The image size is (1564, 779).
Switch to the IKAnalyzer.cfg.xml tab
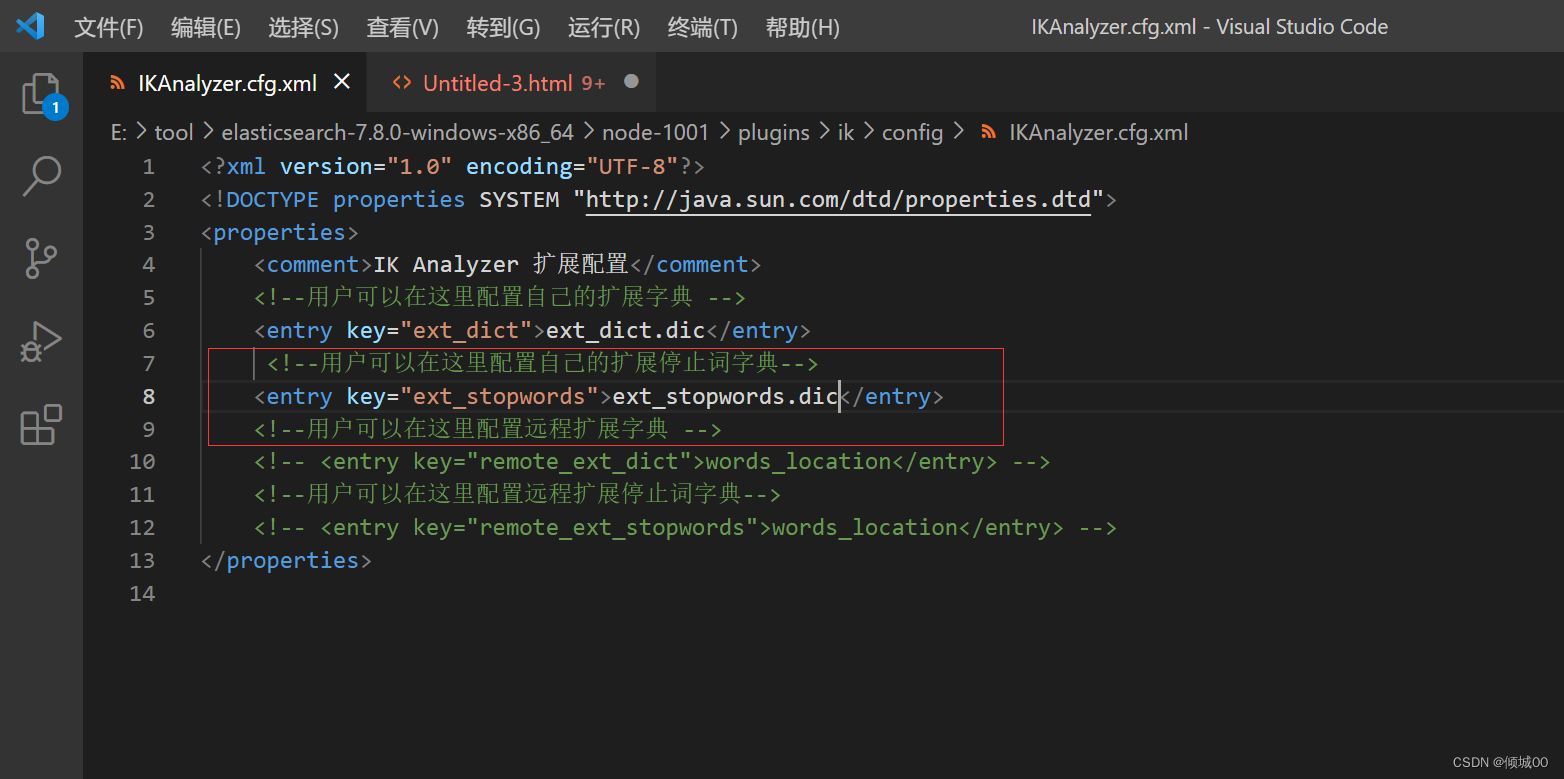(x=227, y=83)
